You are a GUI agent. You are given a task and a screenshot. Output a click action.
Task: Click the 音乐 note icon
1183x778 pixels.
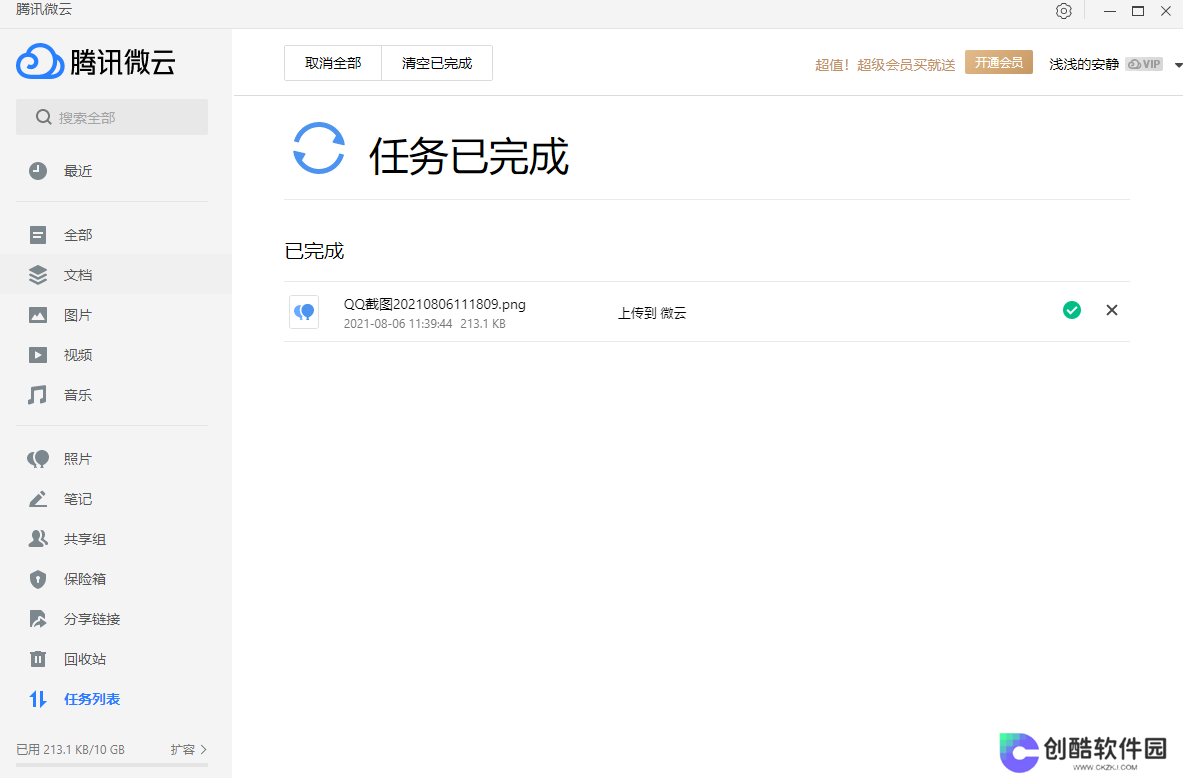(38, 395)
